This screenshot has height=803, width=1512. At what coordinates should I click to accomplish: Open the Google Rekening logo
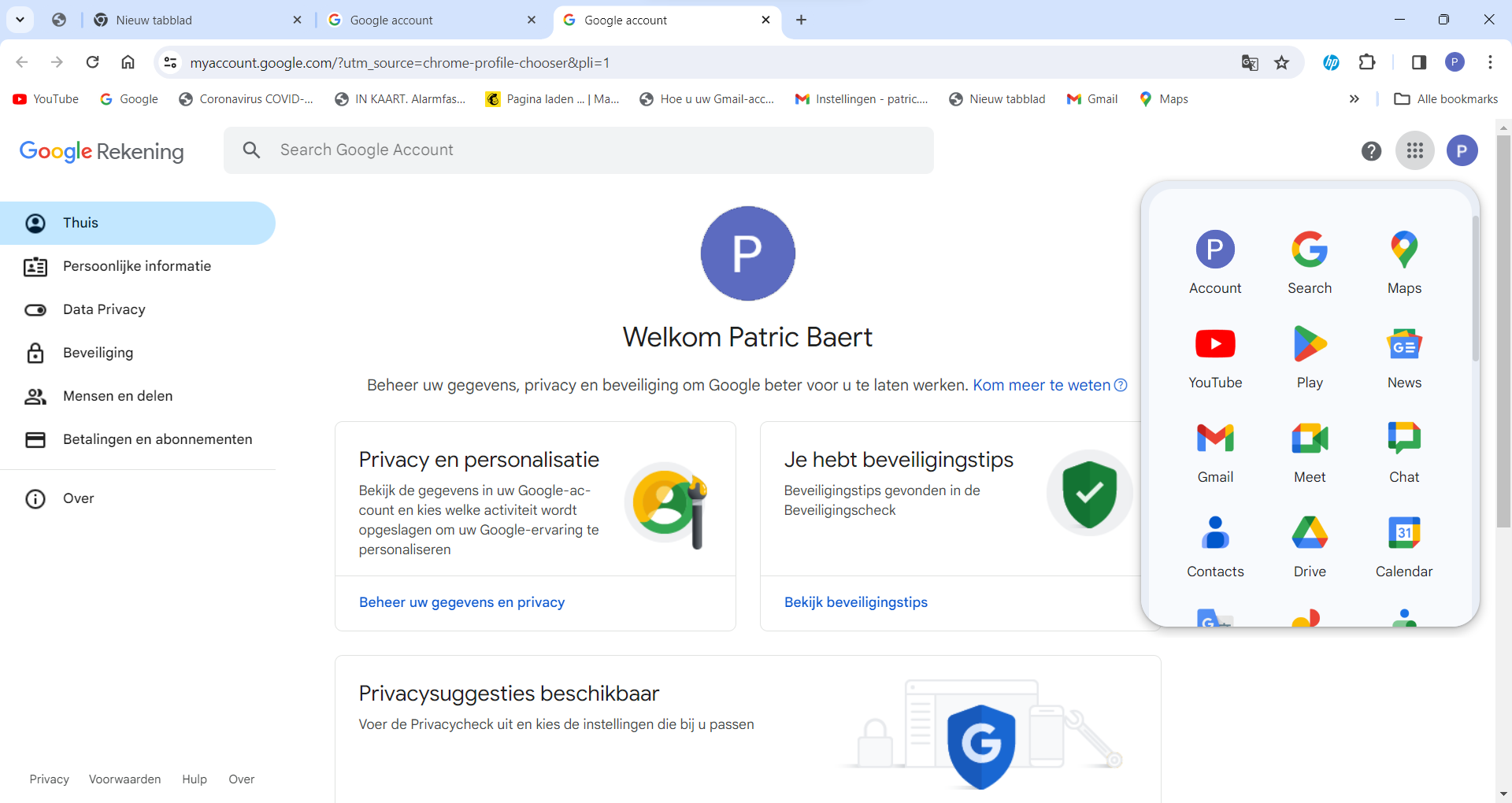(x=102, y=151)
